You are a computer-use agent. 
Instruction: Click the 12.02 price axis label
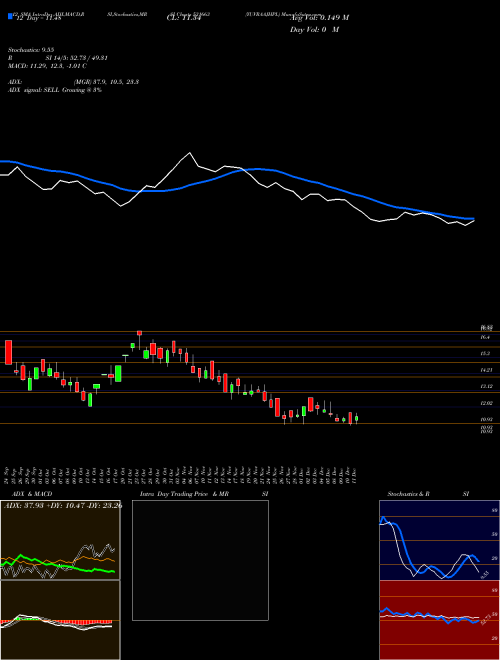coord(486,403)
